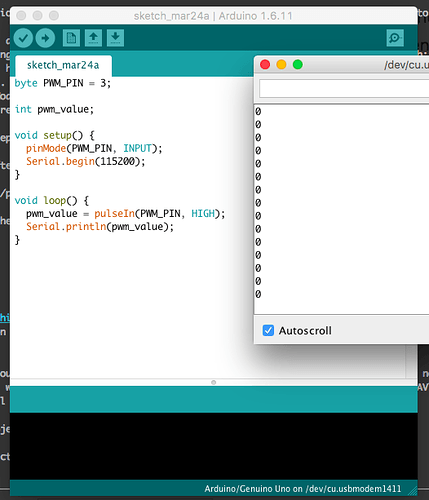Image resolution: width=429 pixels, height=500 pixels.
Task: Click the Upload arrow button
Action: (45, 38)
